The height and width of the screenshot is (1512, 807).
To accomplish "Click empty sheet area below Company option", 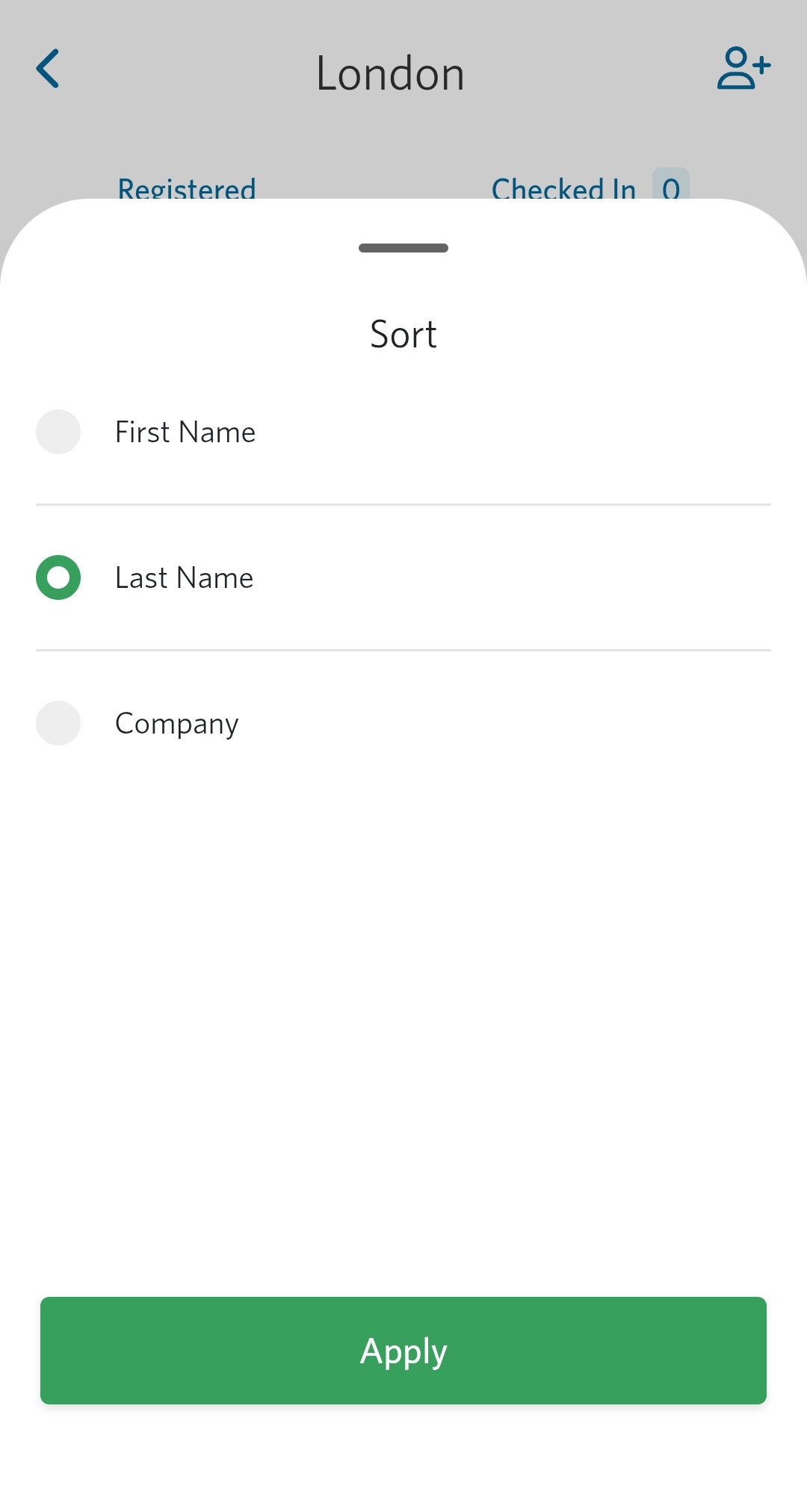I will click(x=403, y=1008).
